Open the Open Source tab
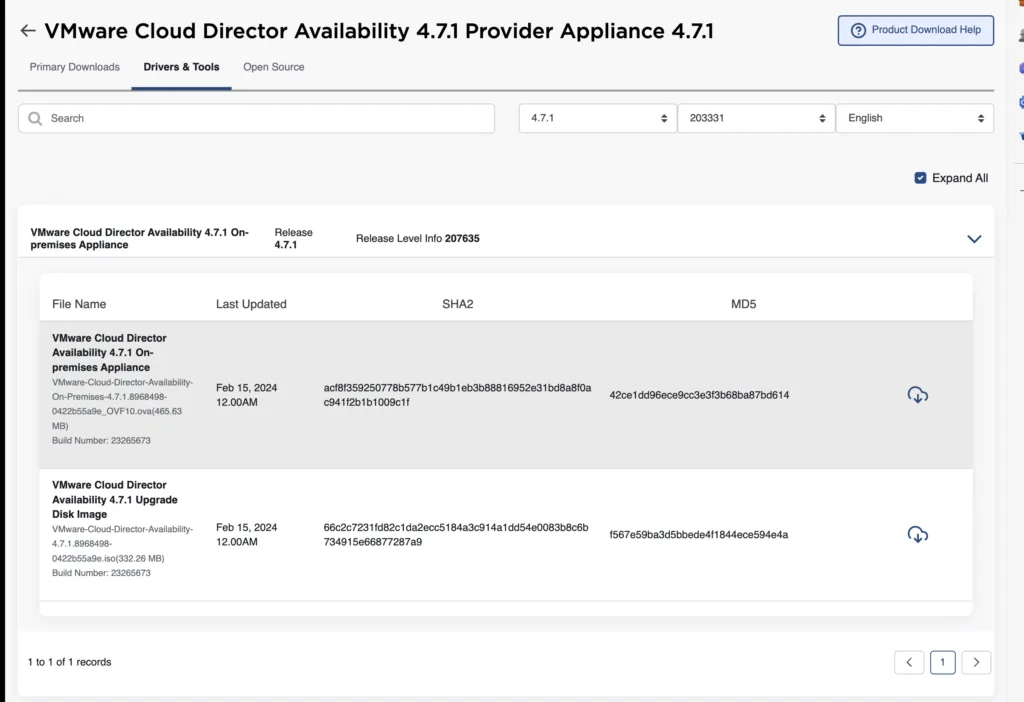The image size is (1024, 702). [x=274, y=67]
